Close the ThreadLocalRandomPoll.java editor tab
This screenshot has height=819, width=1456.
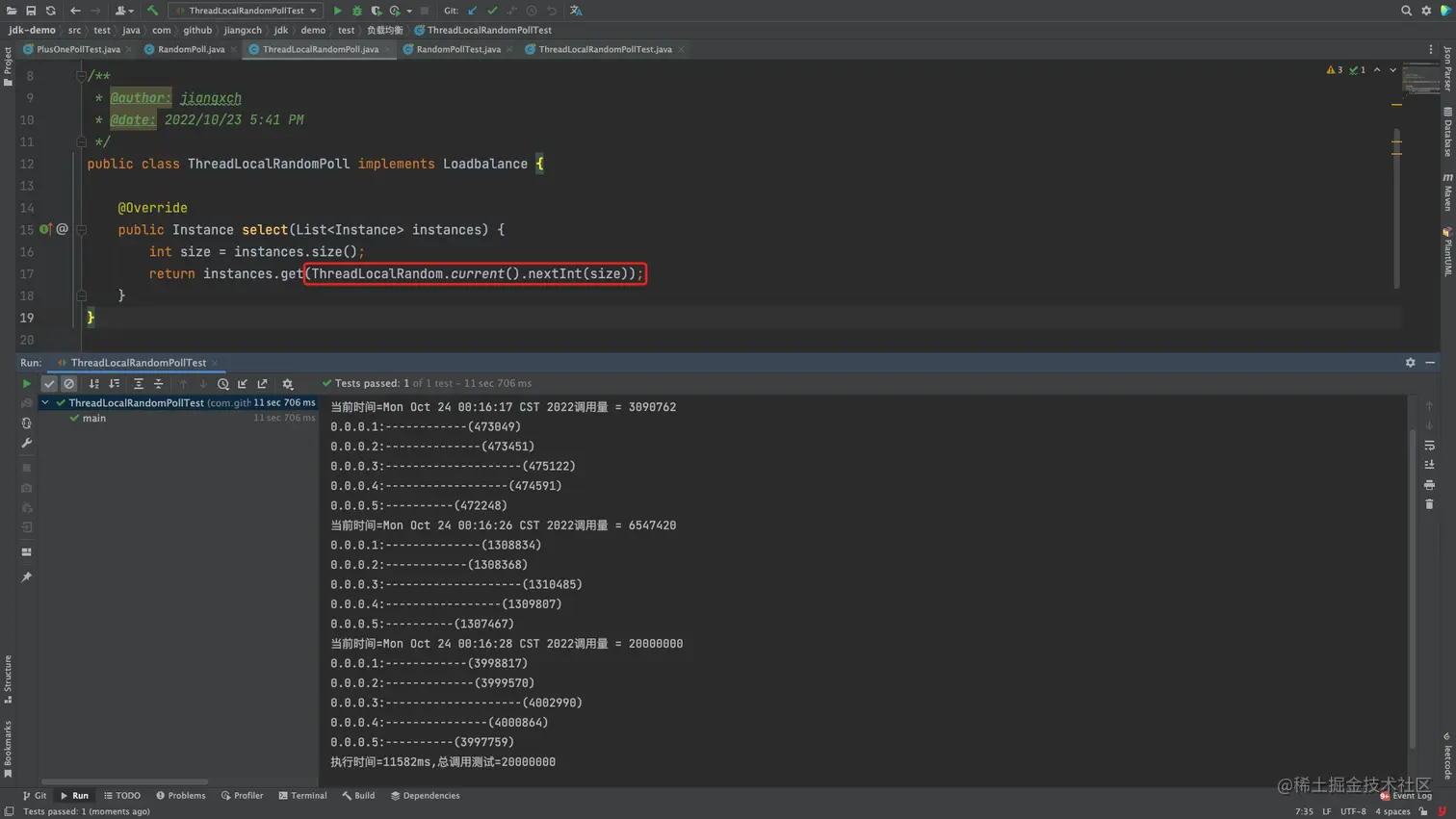[387, 49]
